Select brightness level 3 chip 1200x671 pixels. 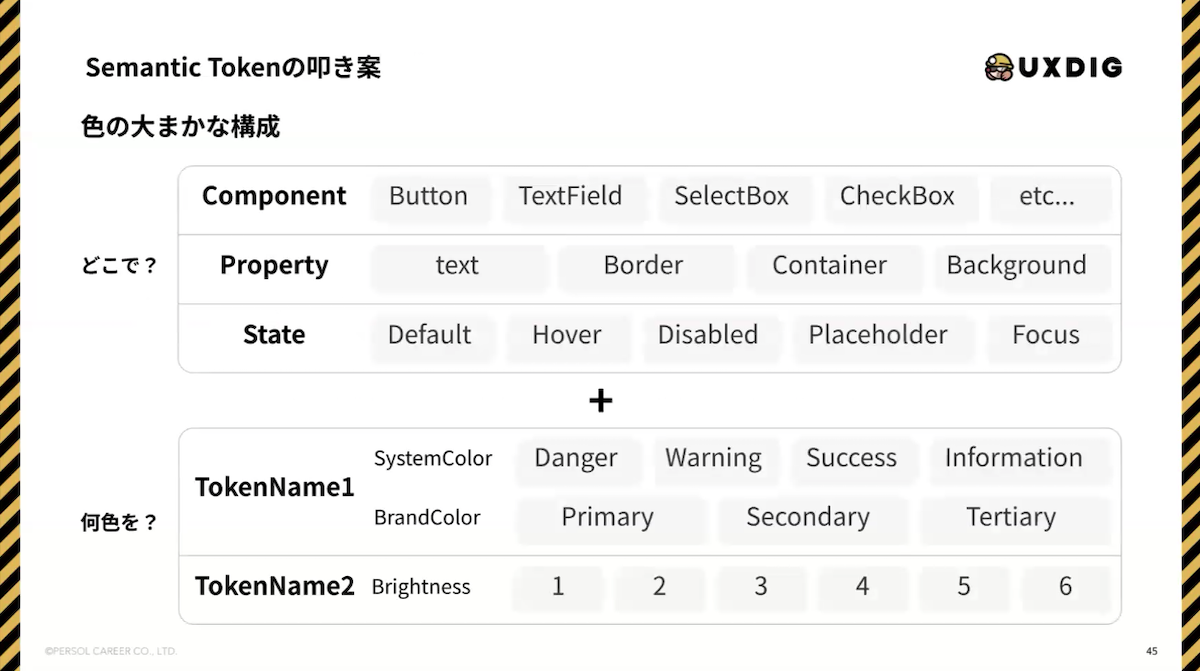[761, 587]
